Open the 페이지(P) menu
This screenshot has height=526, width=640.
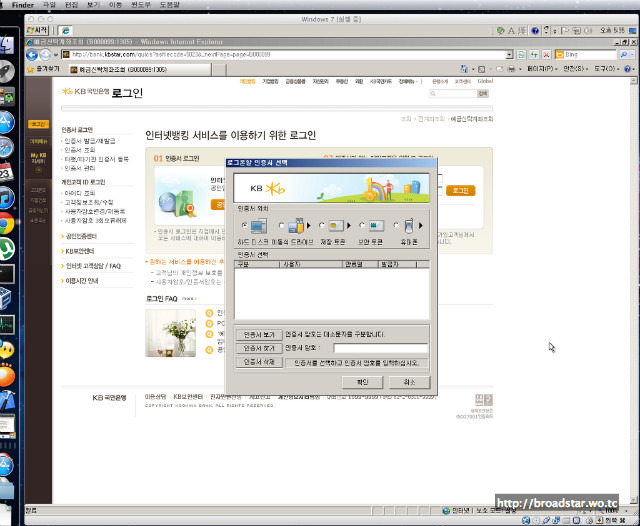542,69
